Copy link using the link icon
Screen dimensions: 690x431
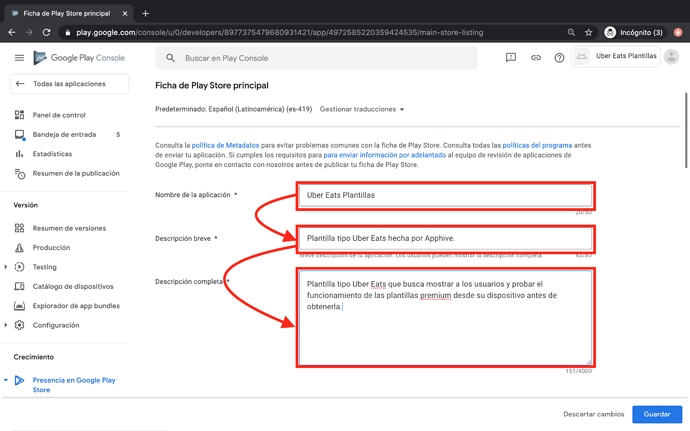pyautogui.click(x=535, y=58)
